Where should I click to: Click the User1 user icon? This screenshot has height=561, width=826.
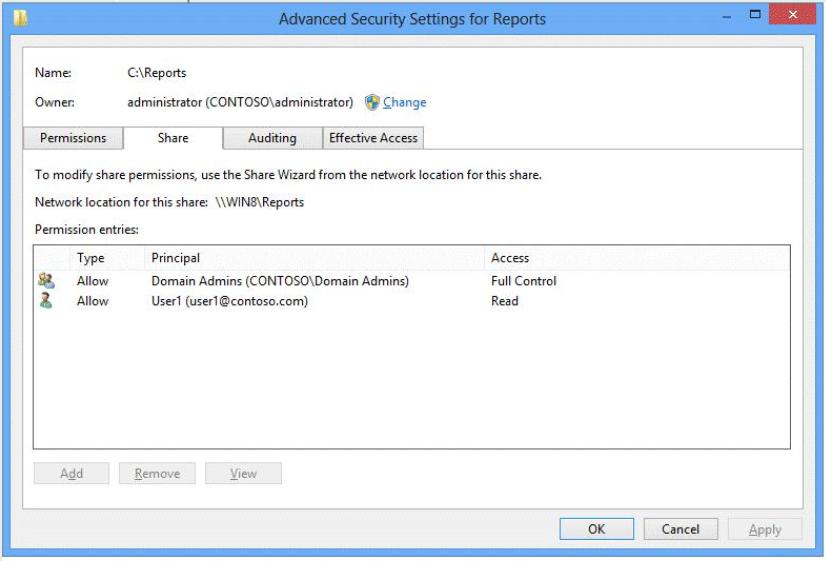pyautogui.click(x=46, y=301)
